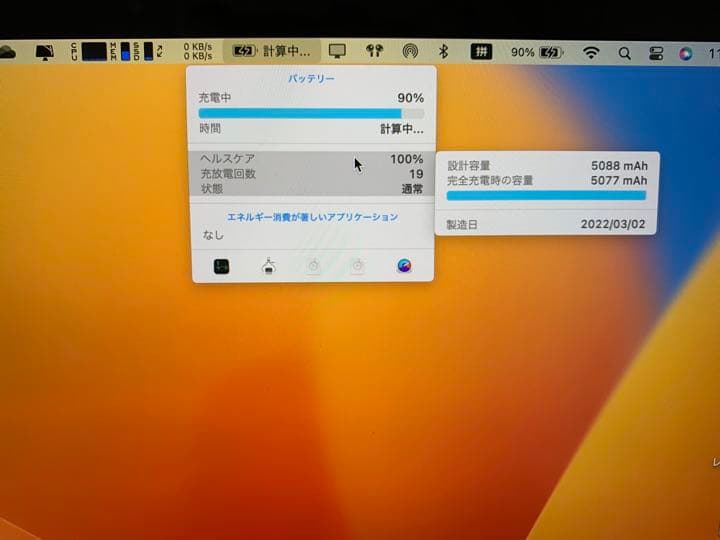The image size is (720, 540).
Task: Click エネルギー消費が著しいアプリケーション heading
Action: 312,217
